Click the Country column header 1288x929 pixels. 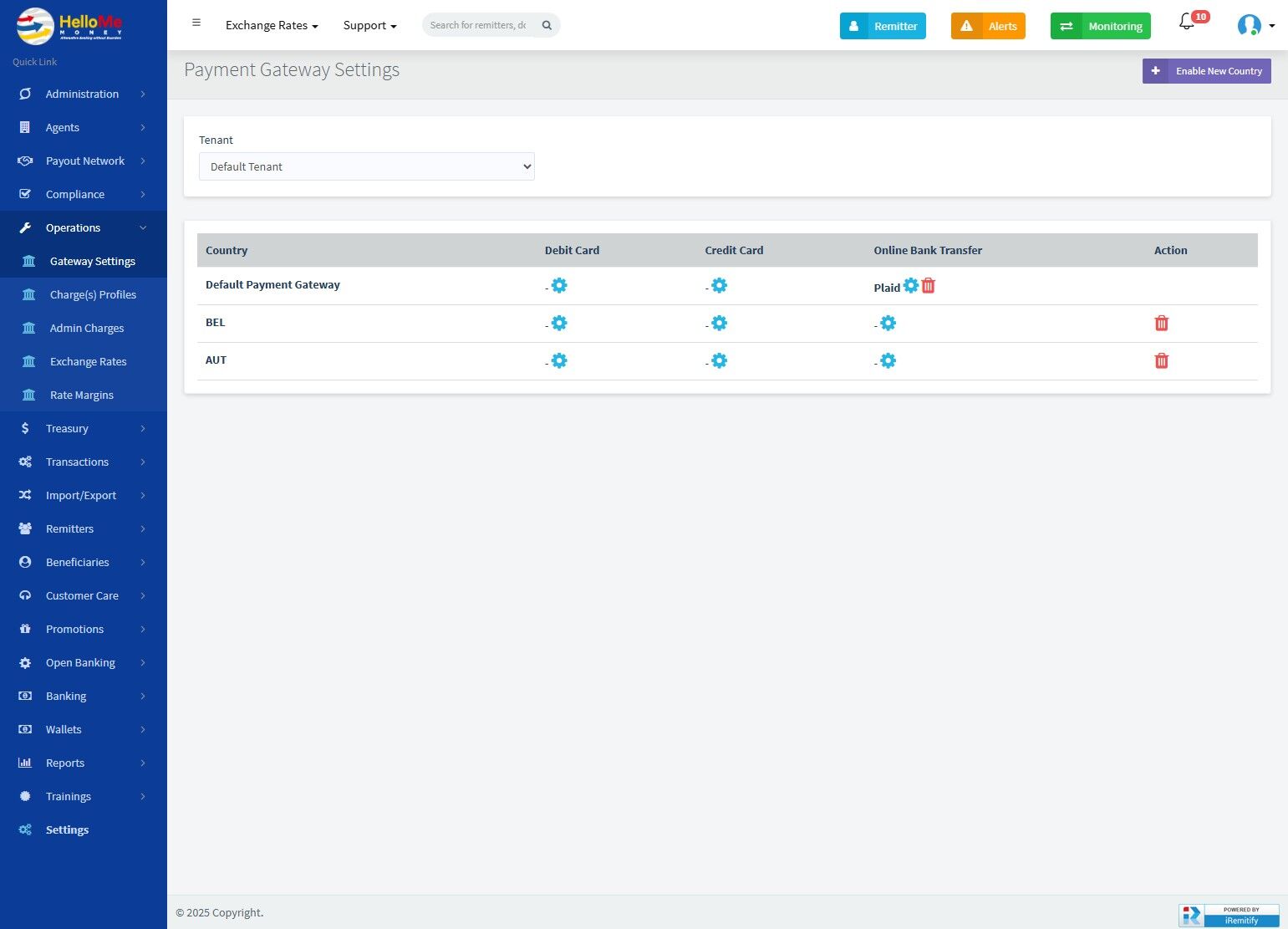(x=227, y=250)
